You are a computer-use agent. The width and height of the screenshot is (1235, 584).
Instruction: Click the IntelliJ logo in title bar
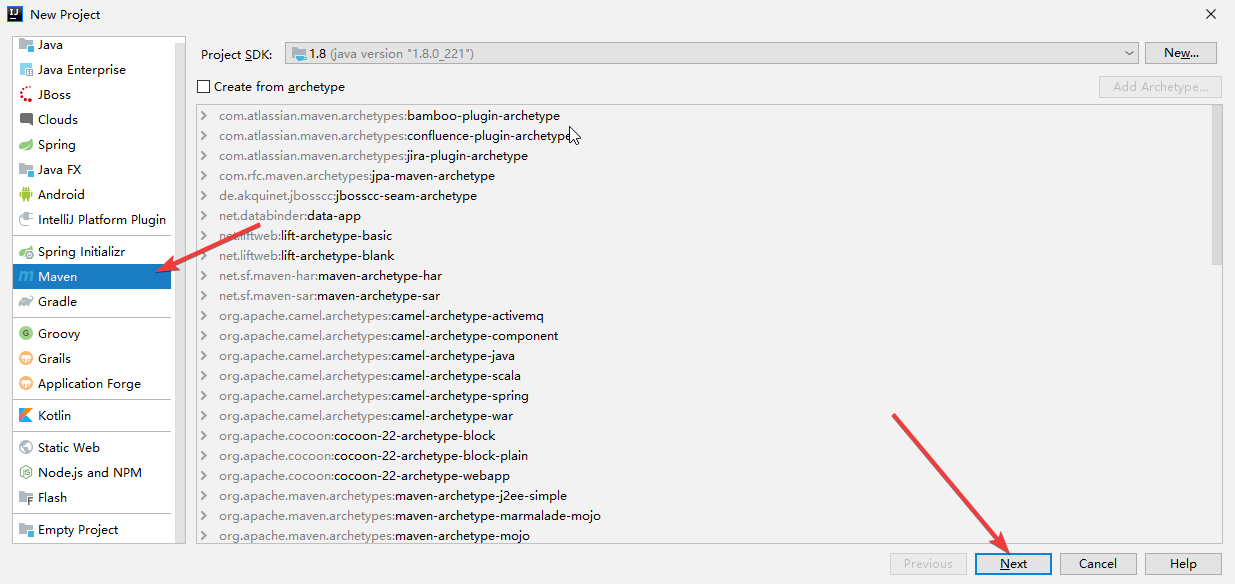pos(16,14)
